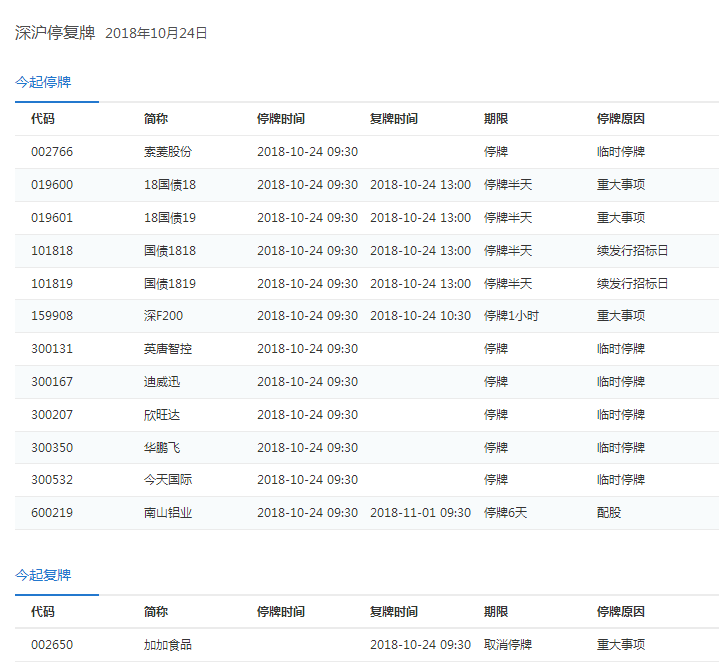
Task: Open the 南山铝业 stock name
Action: [168, 513]
